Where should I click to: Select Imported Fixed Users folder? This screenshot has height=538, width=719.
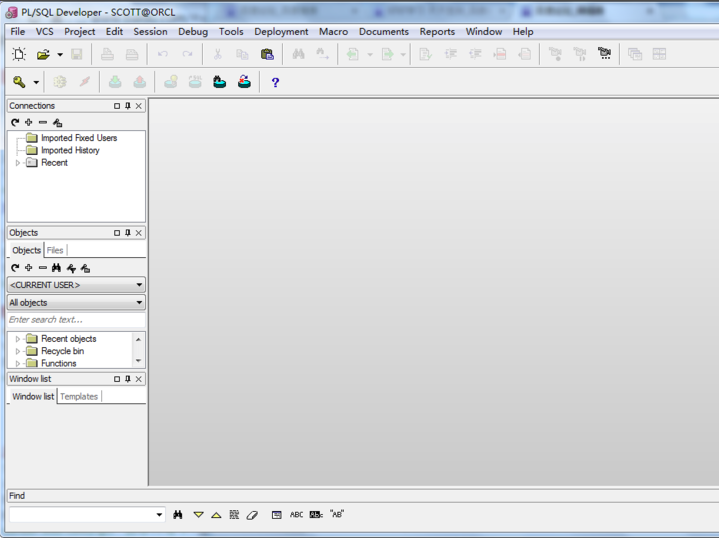(79, 138)
